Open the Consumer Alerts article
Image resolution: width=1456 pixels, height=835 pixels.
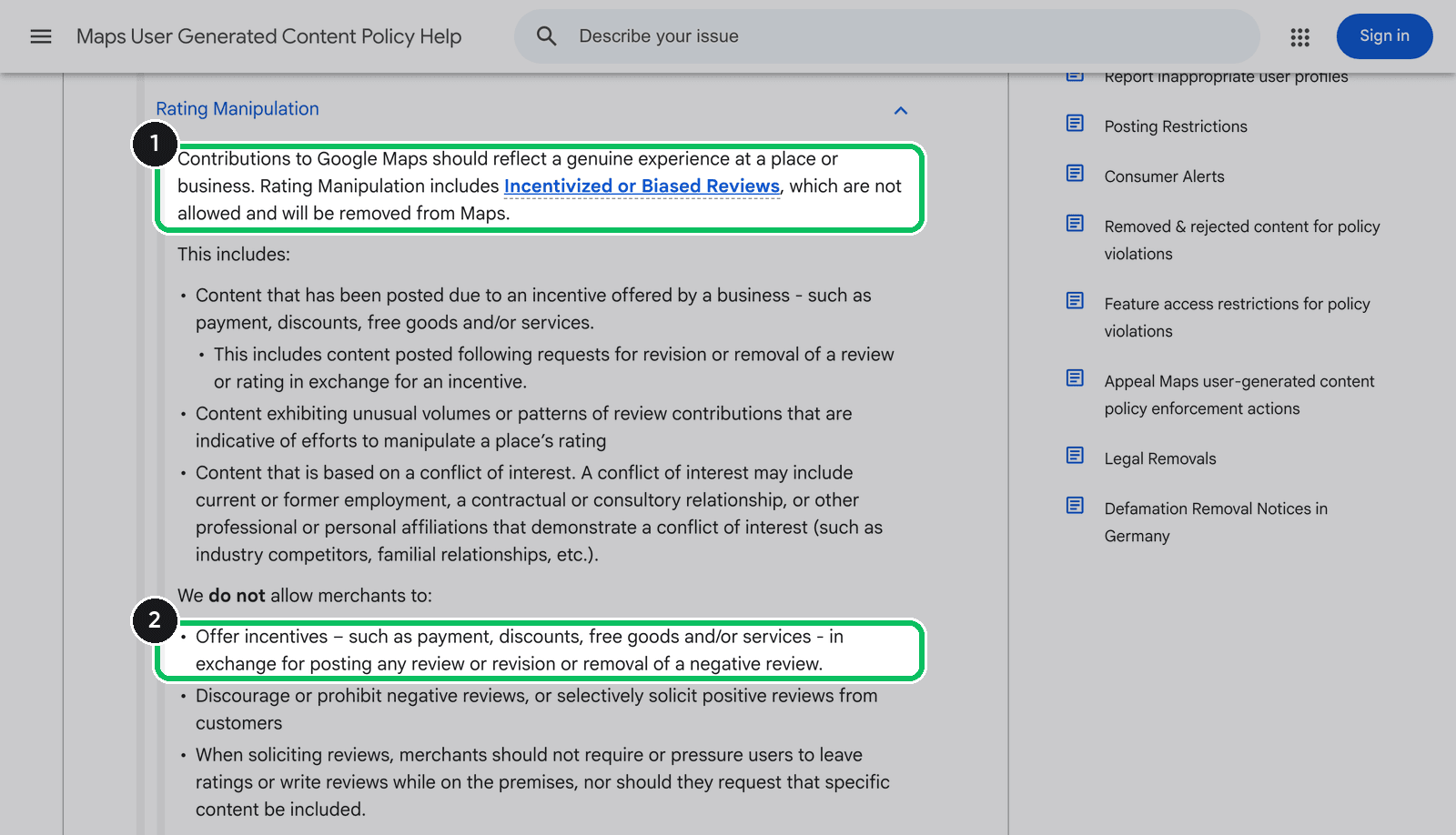pos(1164,176)
